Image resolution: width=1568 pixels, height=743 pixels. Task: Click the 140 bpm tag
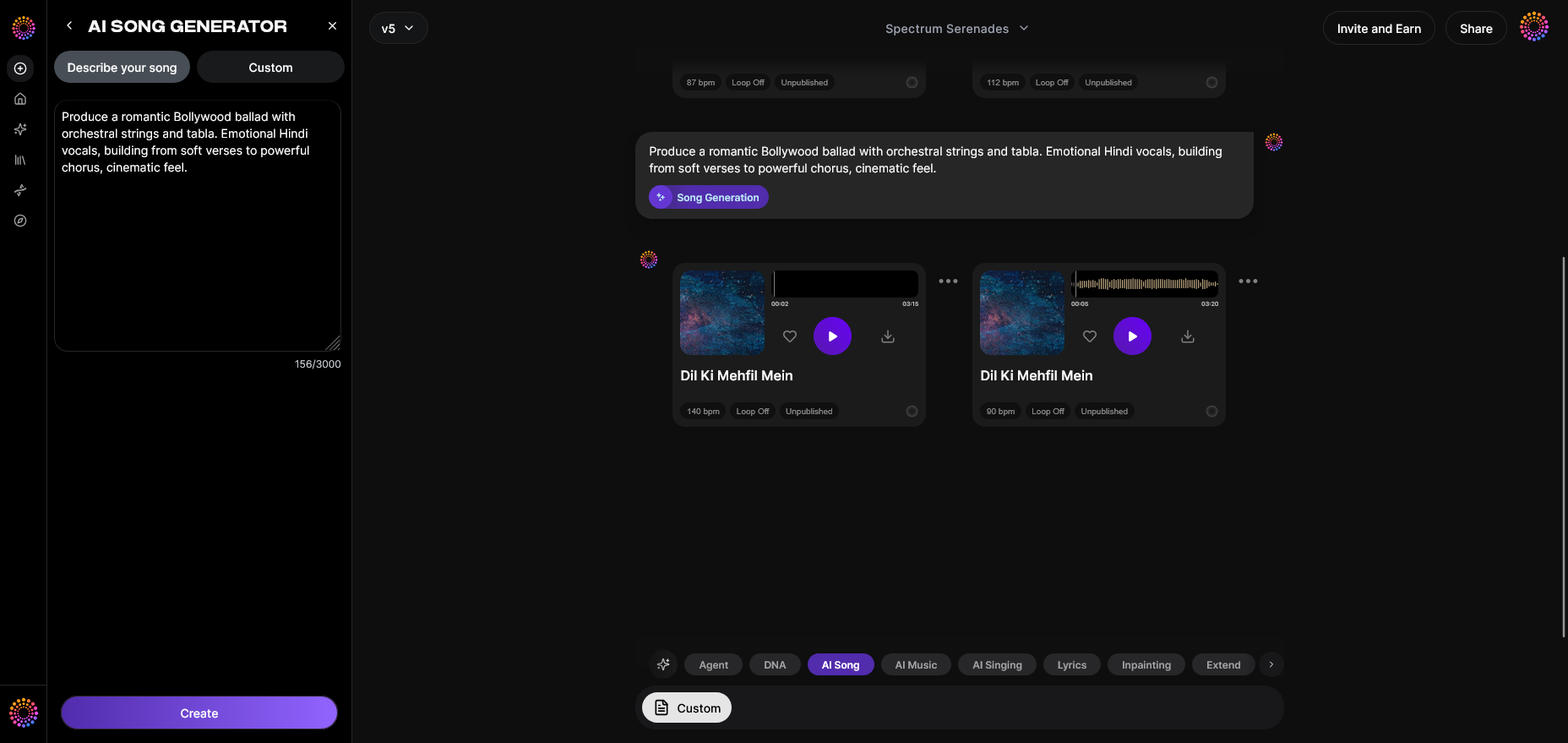tap(703, 412)
